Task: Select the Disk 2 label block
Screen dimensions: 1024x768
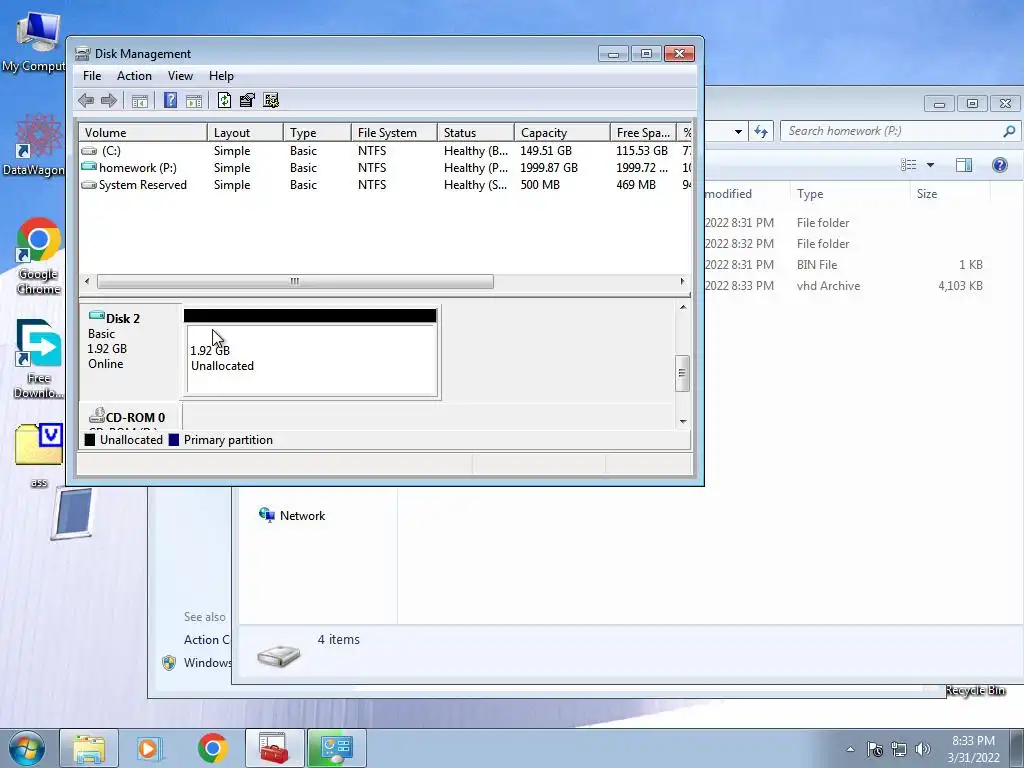Action: tap(130, 353)
